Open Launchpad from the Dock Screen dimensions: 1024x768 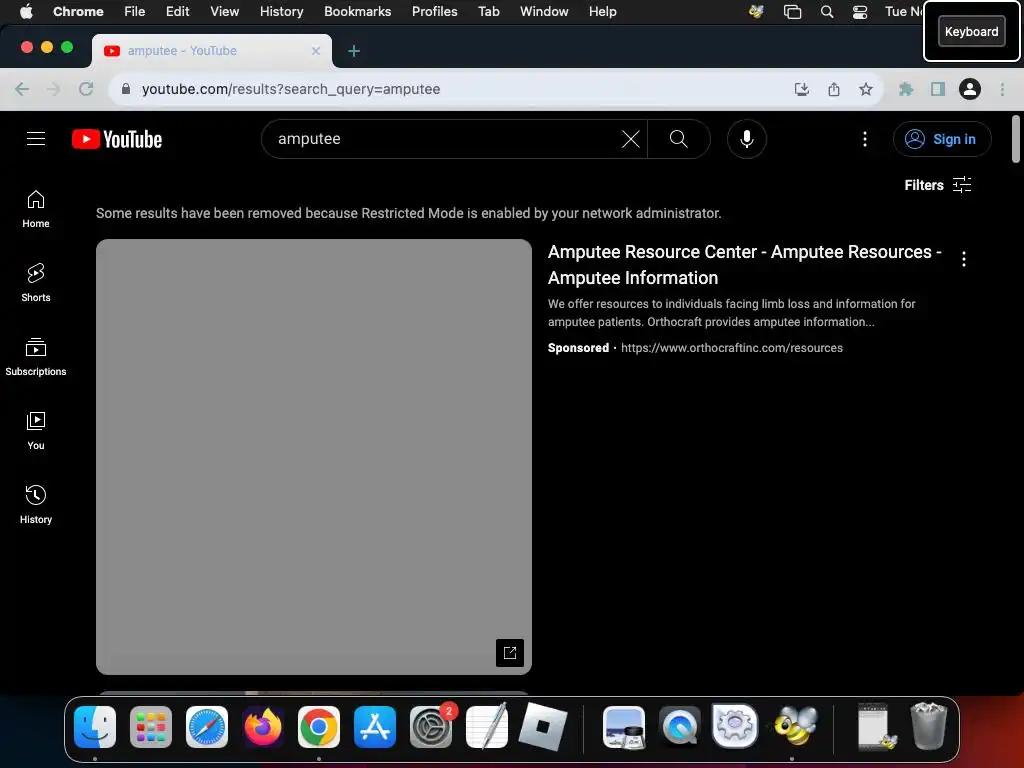[151, 726]
